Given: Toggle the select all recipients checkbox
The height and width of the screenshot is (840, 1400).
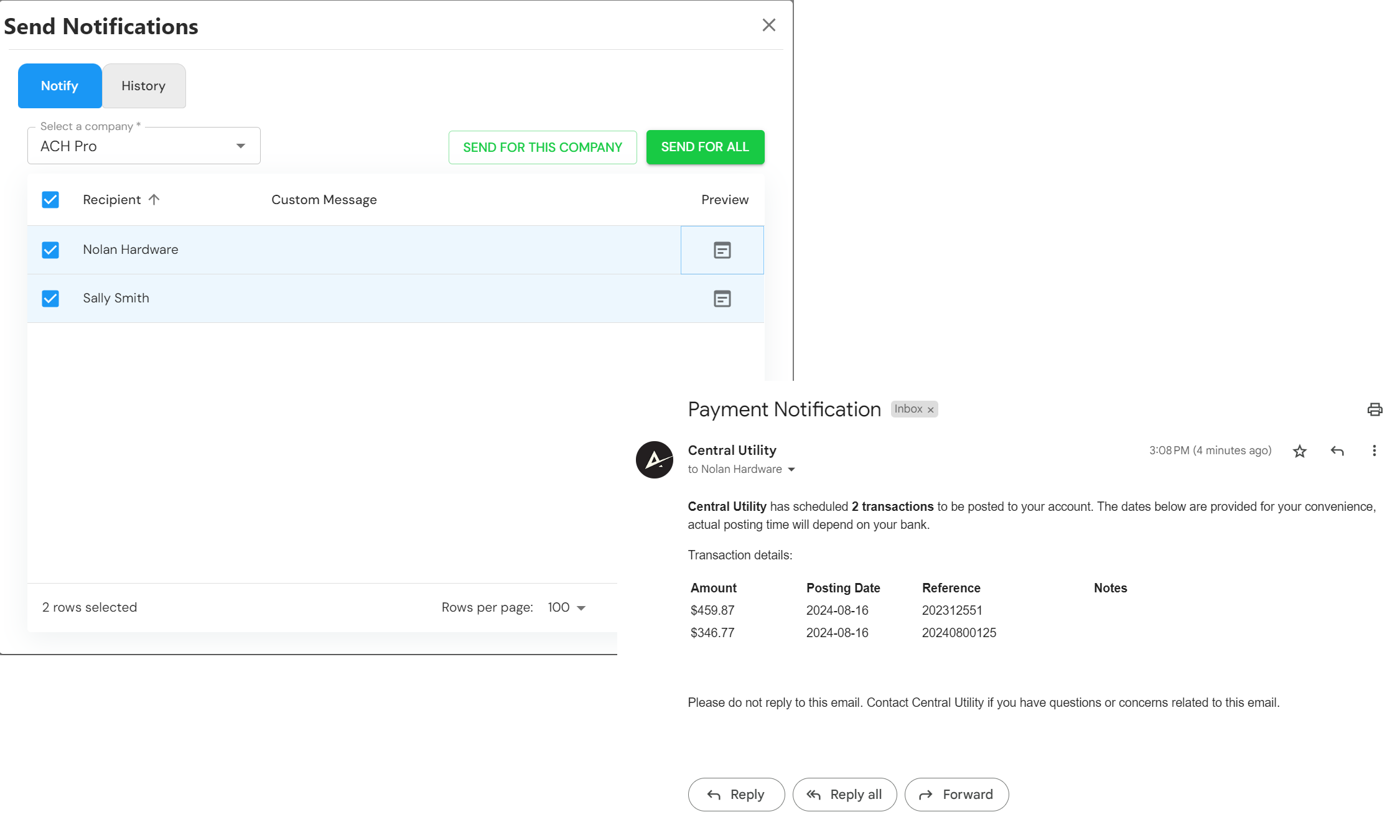Looking at the screenshot, I should click(50, 200).
